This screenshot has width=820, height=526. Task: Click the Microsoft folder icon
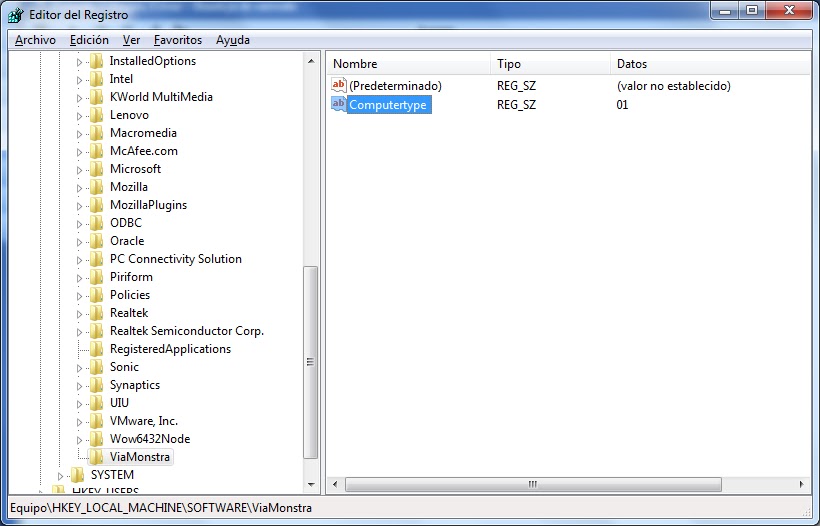(x=96, y=169)
